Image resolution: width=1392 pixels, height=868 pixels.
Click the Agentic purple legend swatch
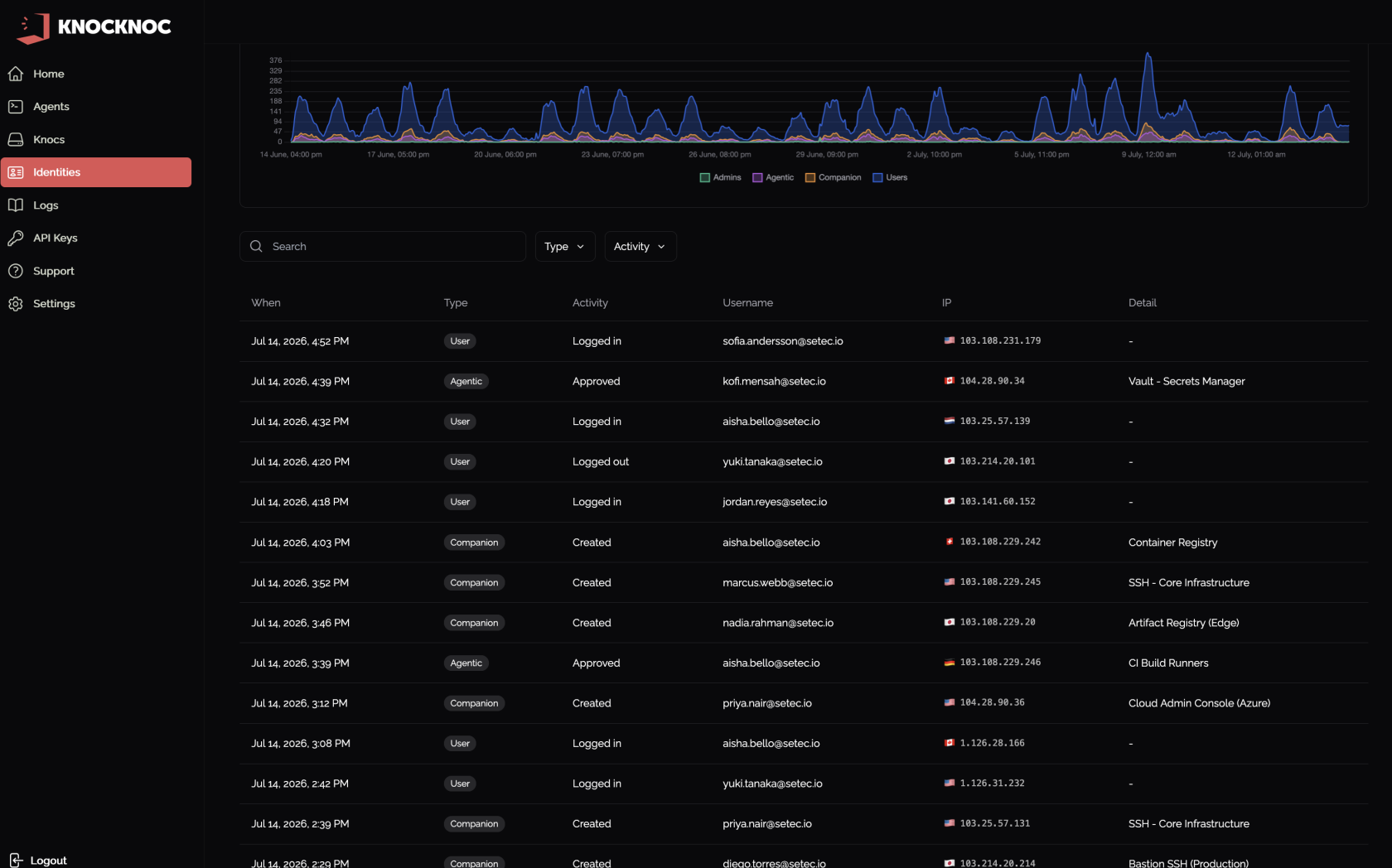pyautogui.click(x=757, y=177)
